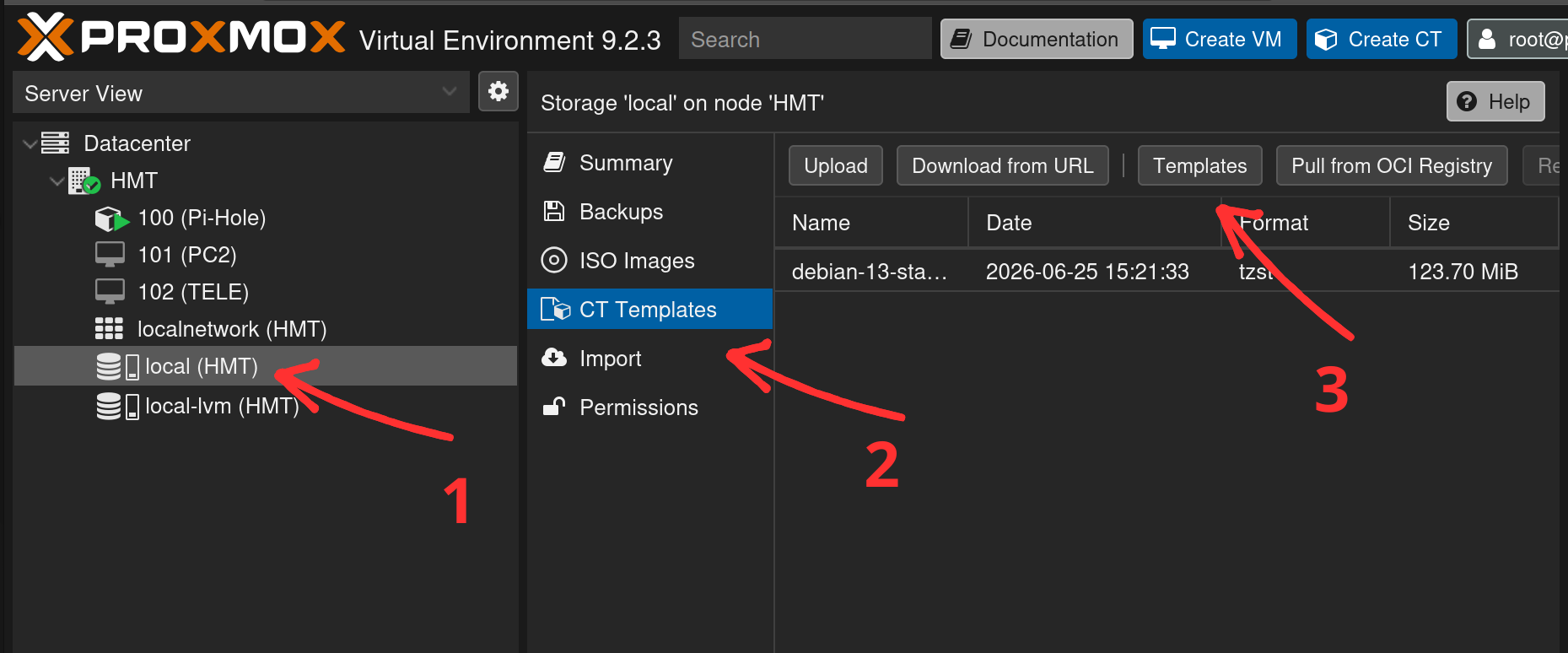Click the Proxmox logo icon
Viewport: 1568px width, 653px height.
46,37
